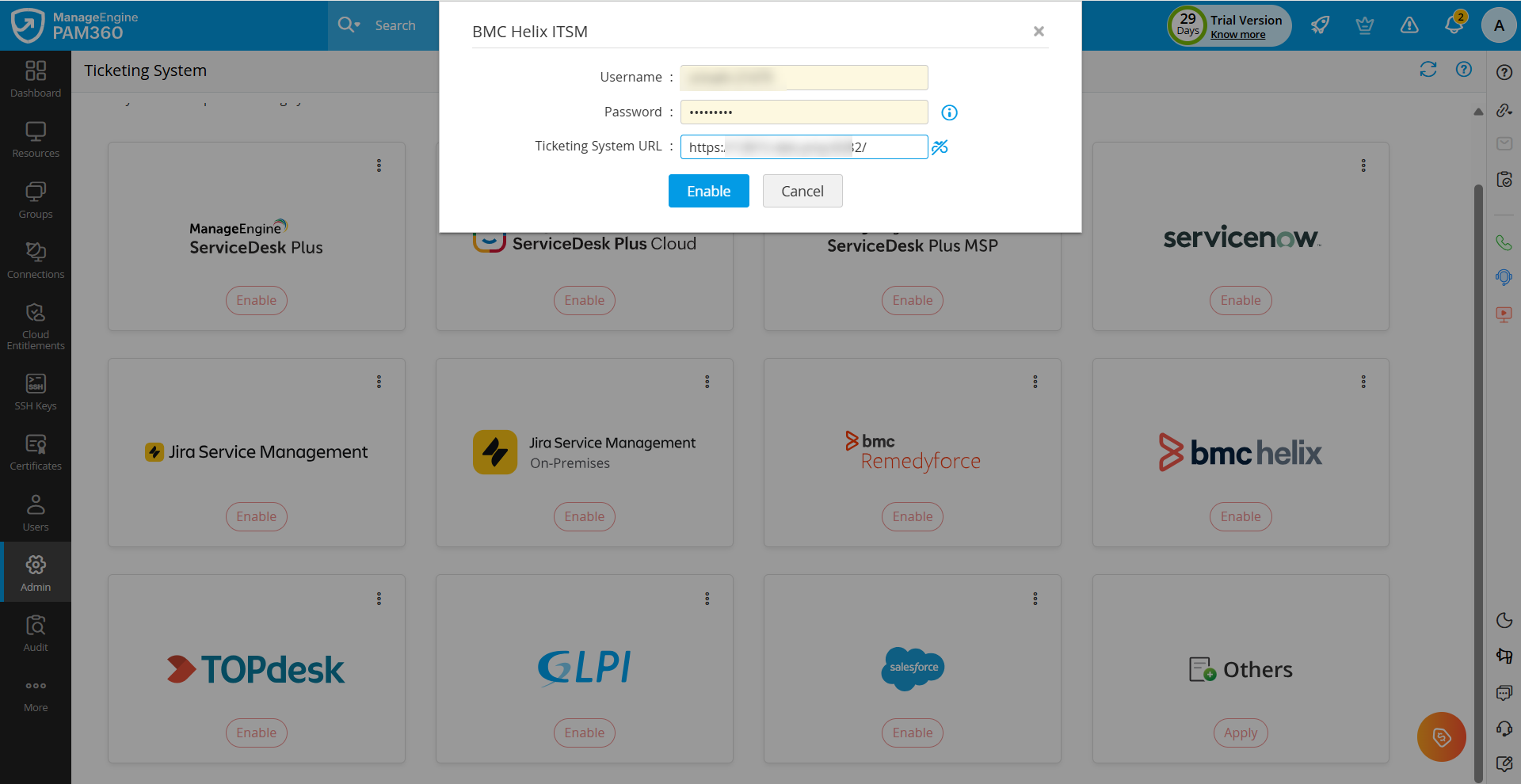Viewport: 1521px width, 784px height.
Task: Click the help icon beside refresh
Action: [1464, 70]
